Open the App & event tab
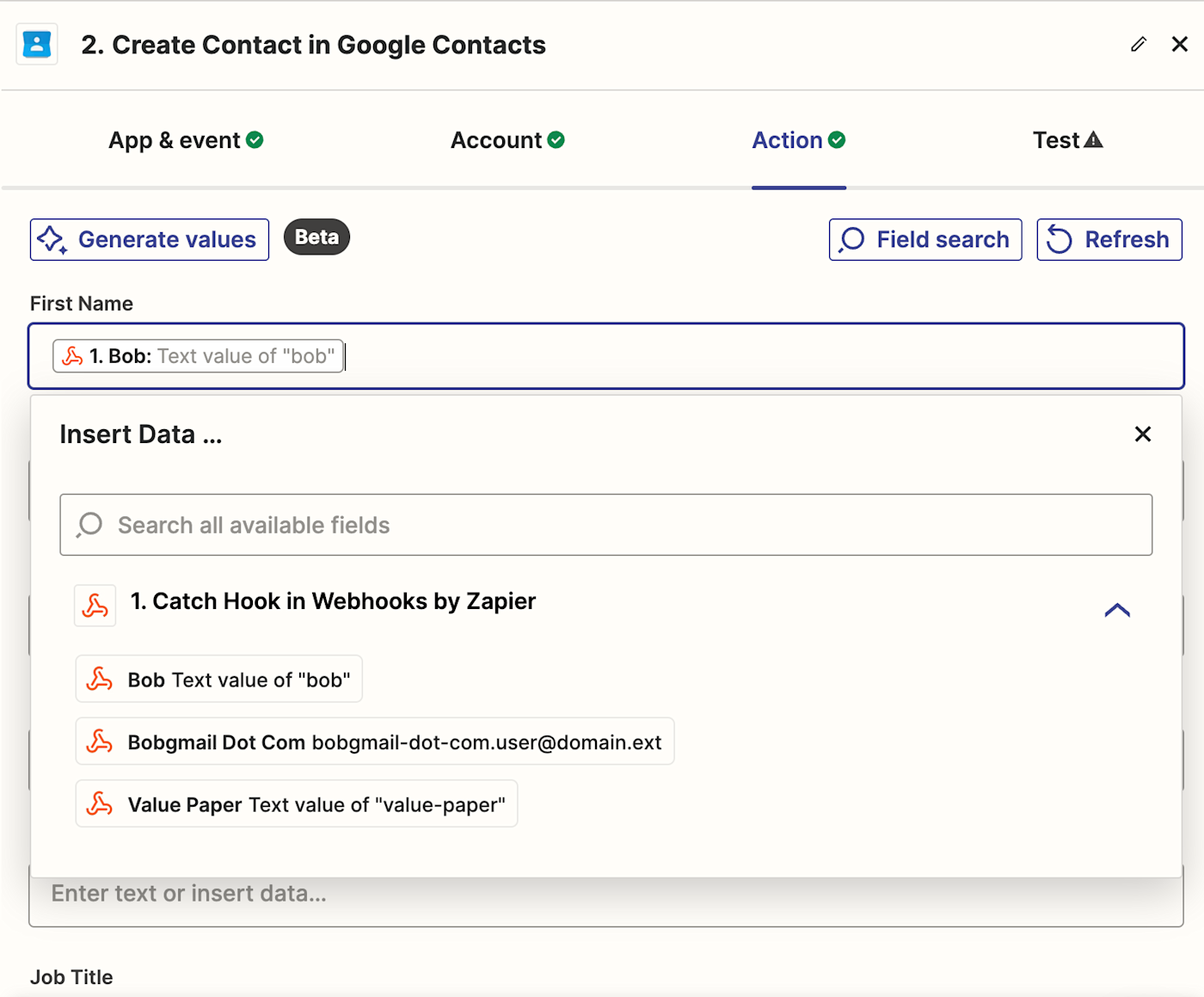Viewport: 1204px width, 997px height. [185, 140]
